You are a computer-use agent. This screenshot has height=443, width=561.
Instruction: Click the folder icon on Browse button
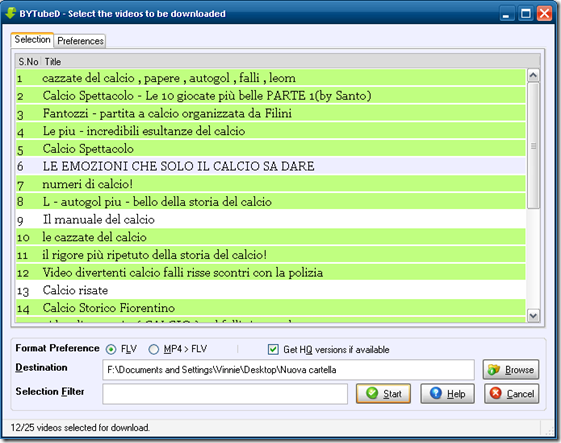tap(494, 369)
